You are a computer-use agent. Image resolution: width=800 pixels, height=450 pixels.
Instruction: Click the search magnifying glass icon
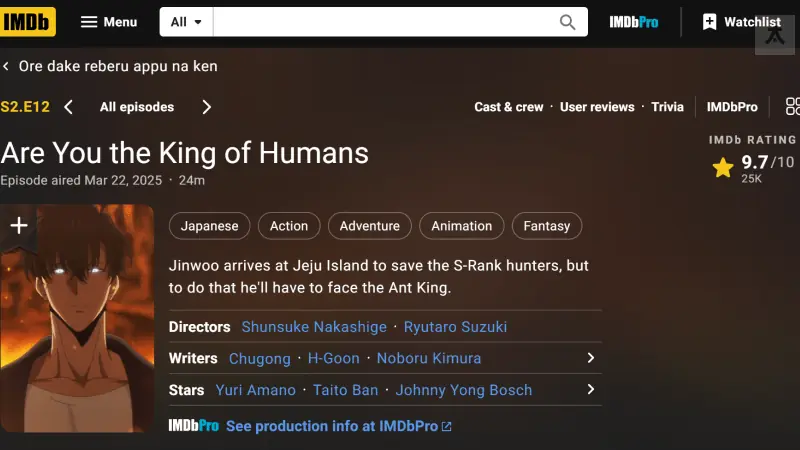coord(567,22)
